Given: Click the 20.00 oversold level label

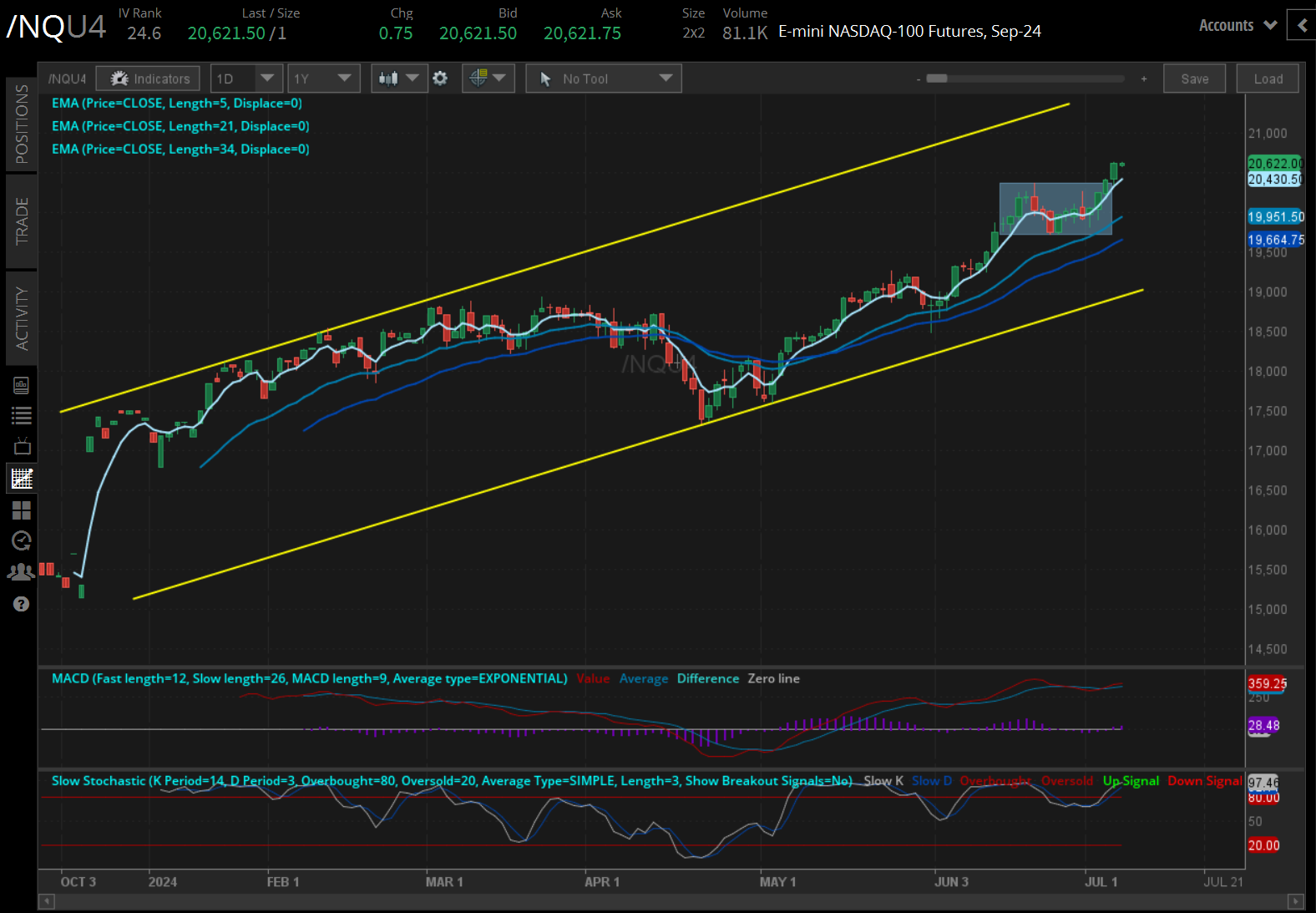Looking at the screenshot, I should point(1263,845).
